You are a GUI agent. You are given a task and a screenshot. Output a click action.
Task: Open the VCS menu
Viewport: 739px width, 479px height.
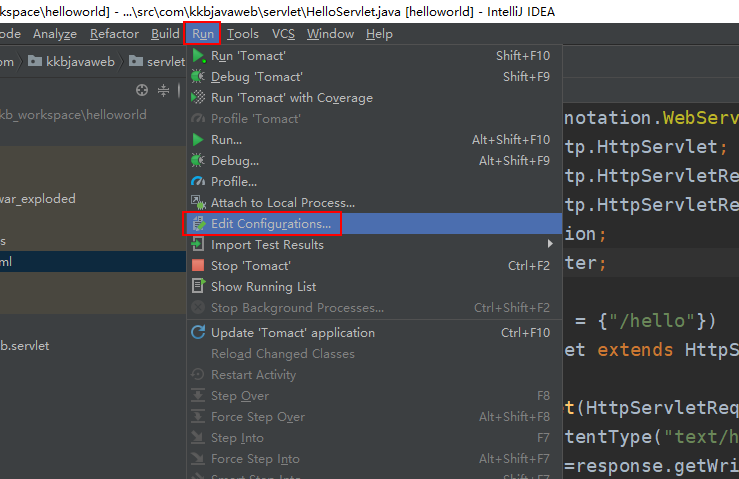click(283, 34)
